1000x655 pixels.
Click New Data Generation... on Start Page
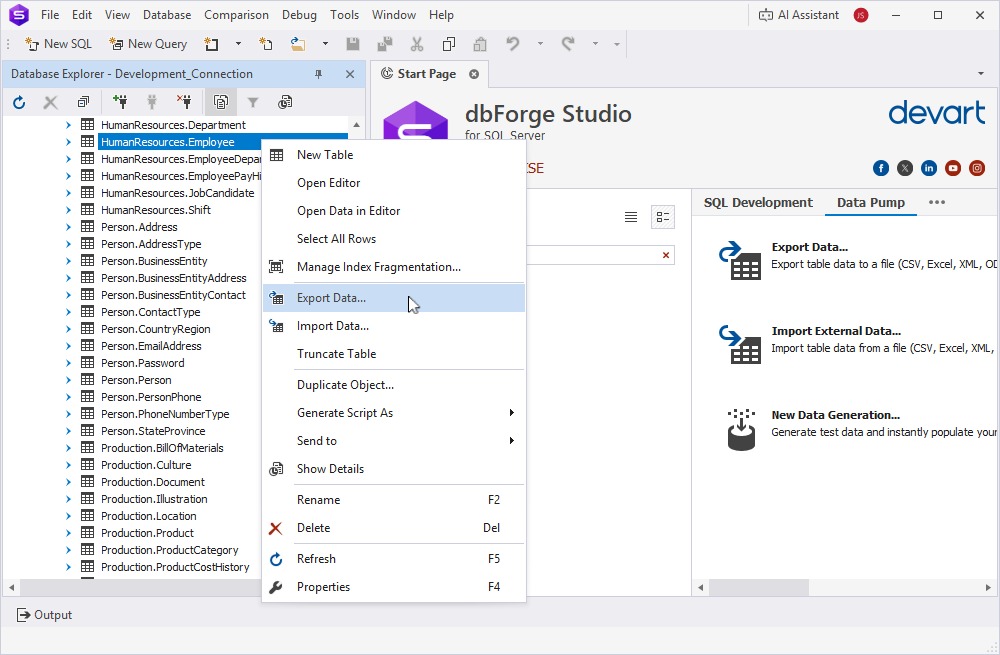835,415
